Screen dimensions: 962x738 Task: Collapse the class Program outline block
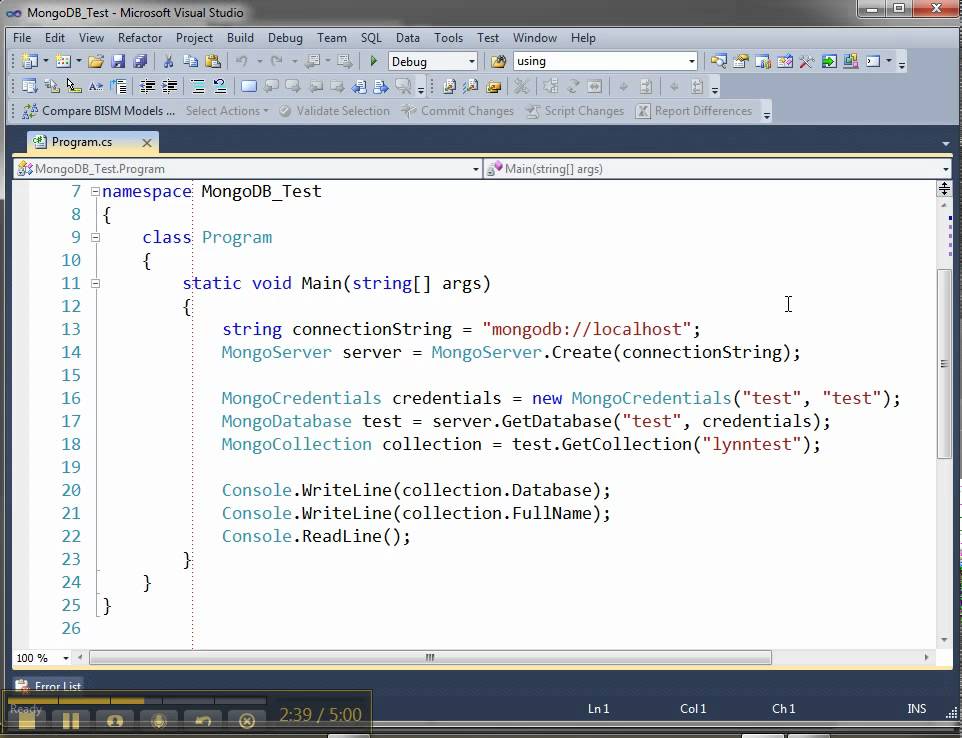[95, 237]
